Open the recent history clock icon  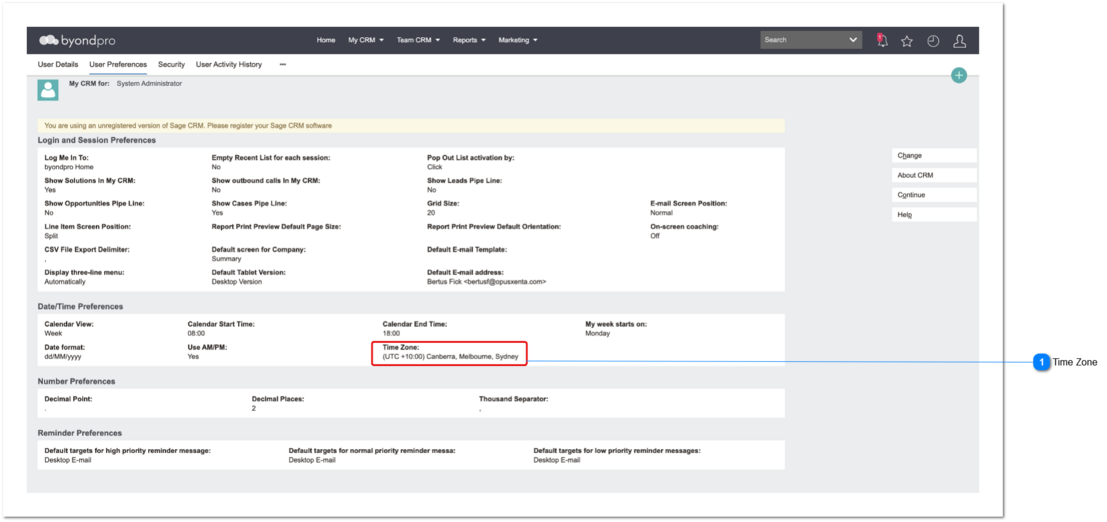[933, 41]
